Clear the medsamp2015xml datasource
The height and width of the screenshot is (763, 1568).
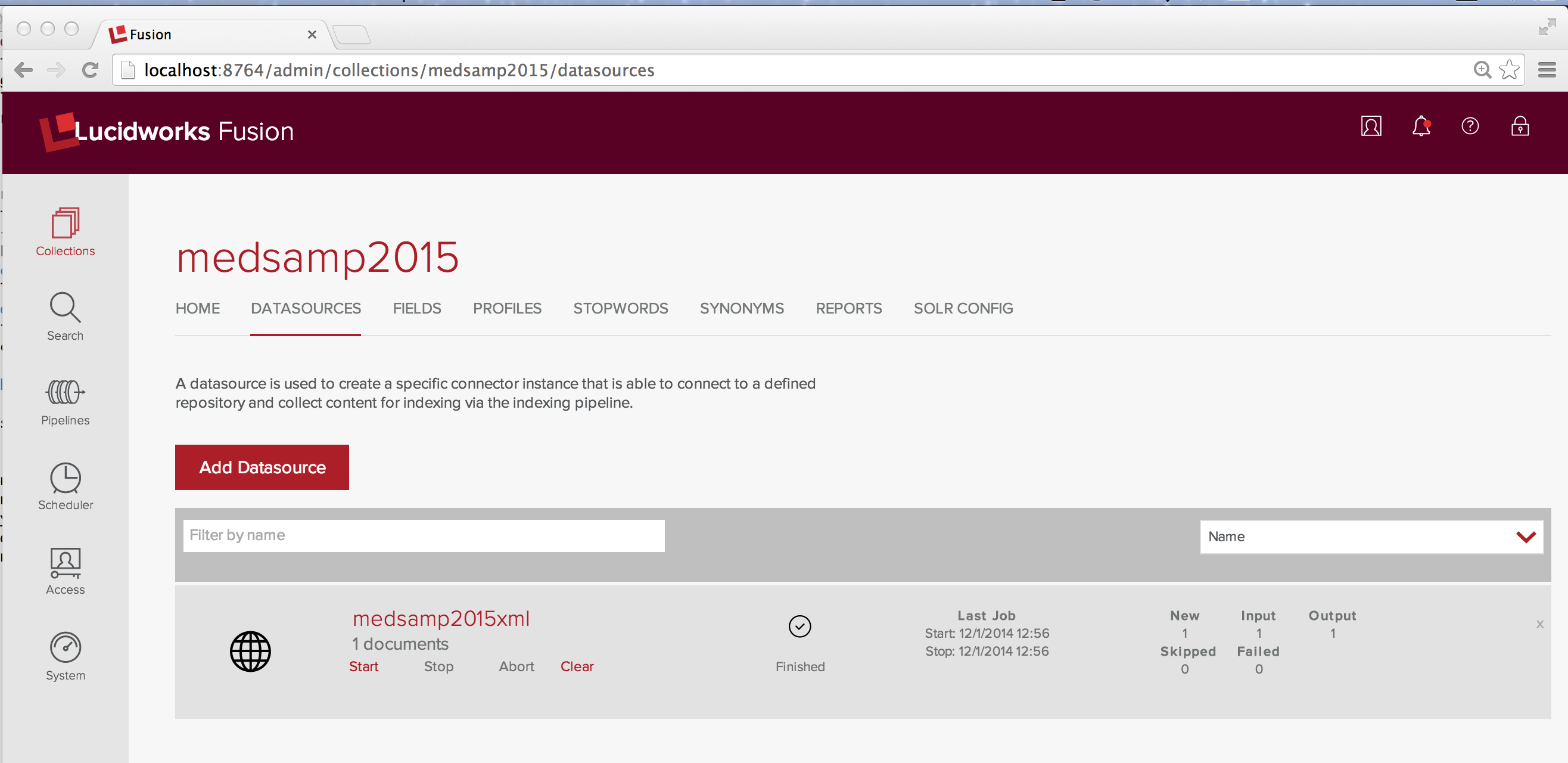click(577, 666)
